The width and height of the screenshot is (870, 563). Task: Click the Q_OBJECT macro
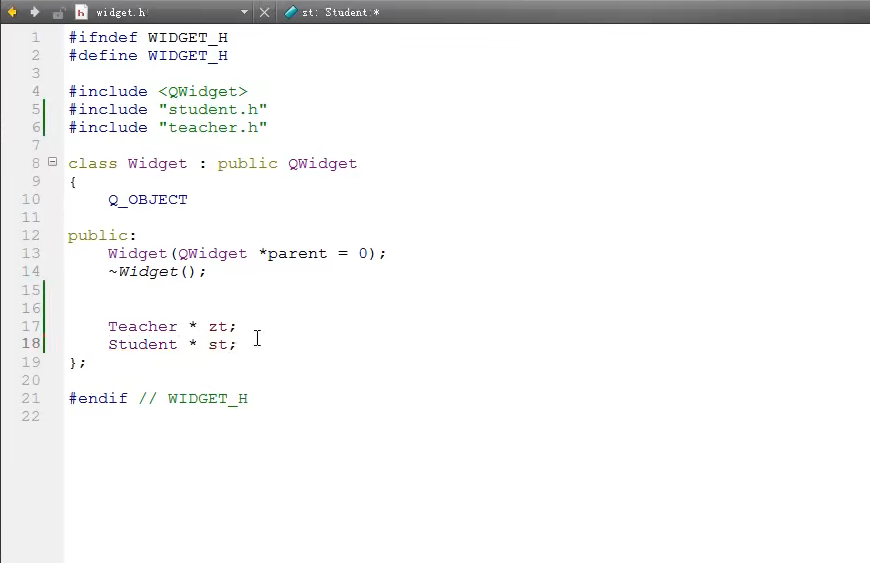click(148, 200)
